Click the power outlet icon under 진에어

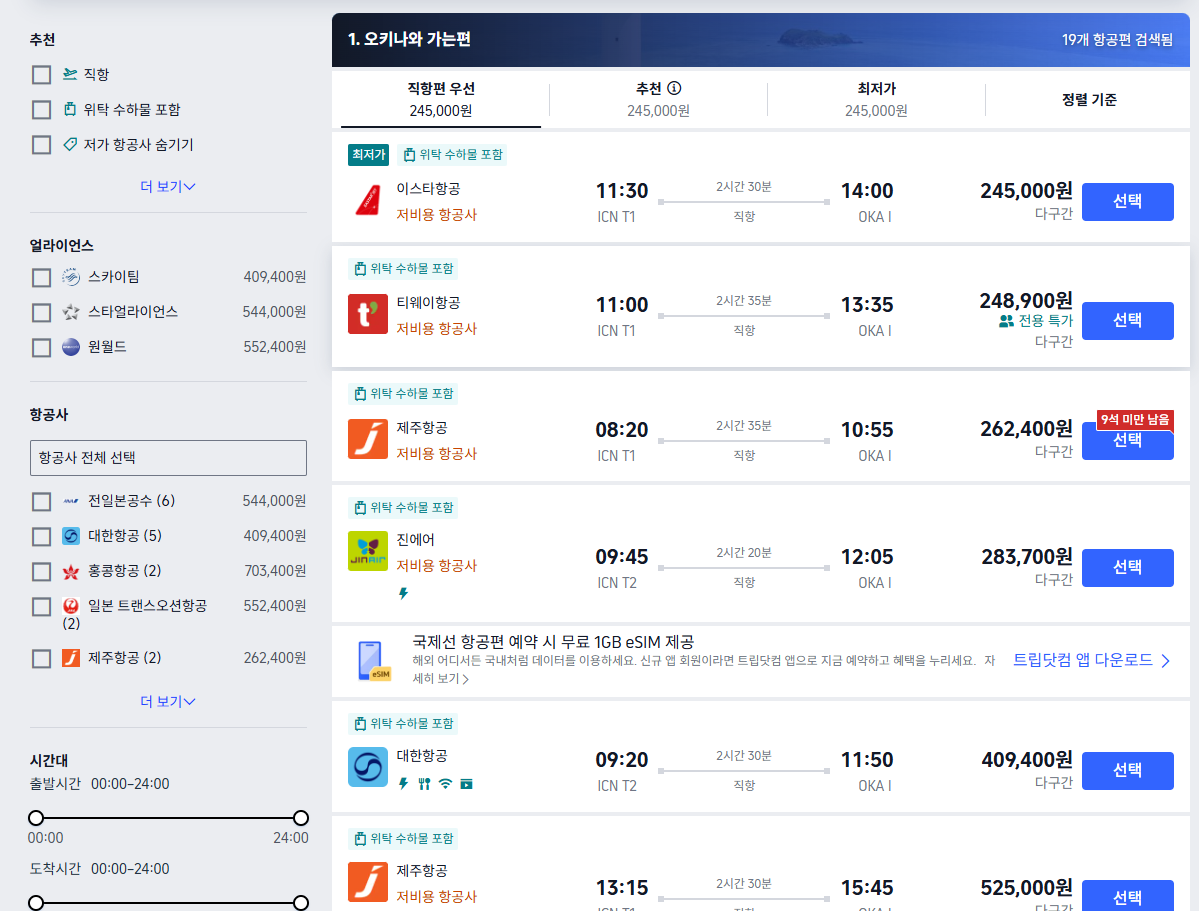pos(403,594)
